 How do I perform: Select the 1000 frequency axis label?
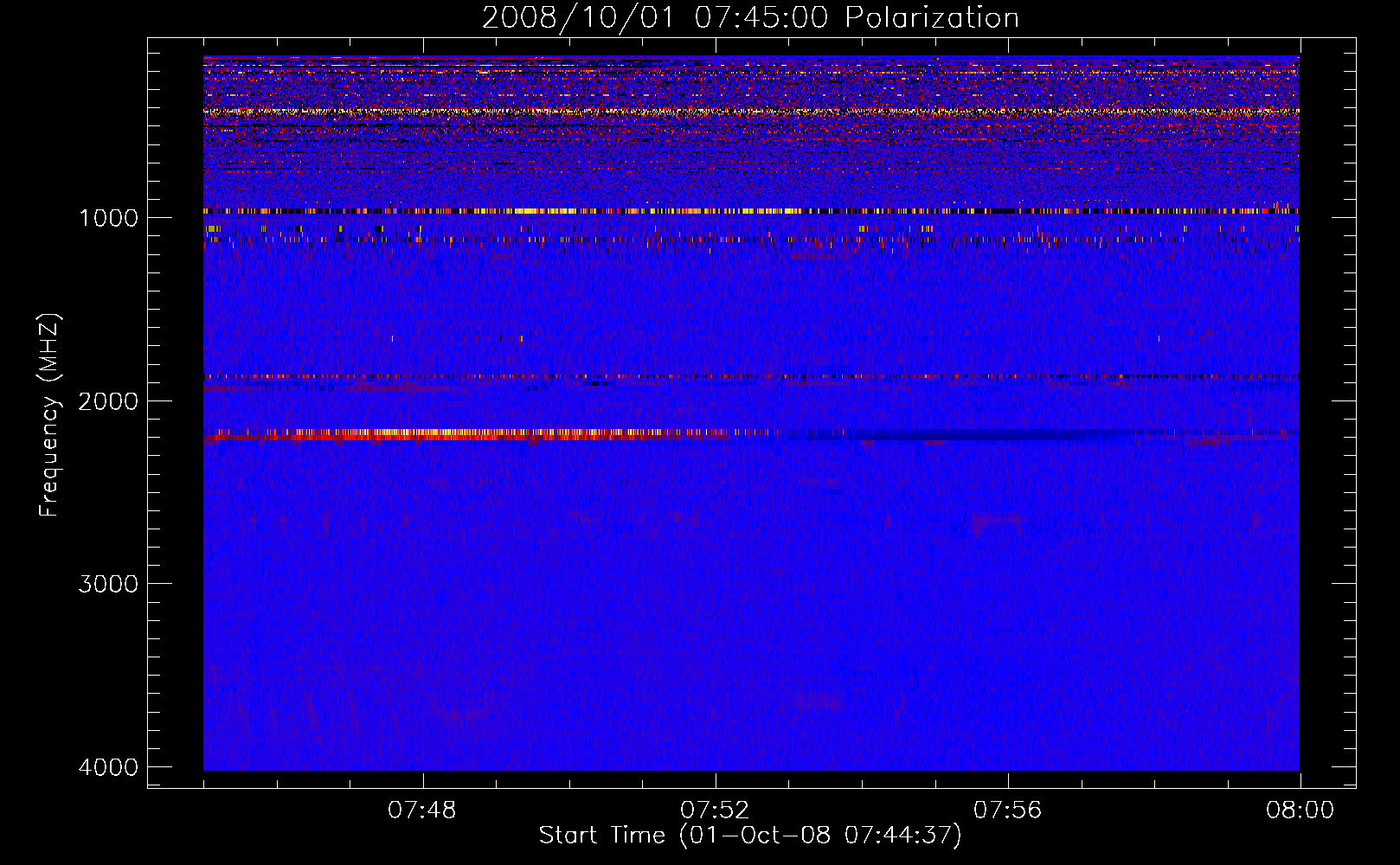coord(108,218)
